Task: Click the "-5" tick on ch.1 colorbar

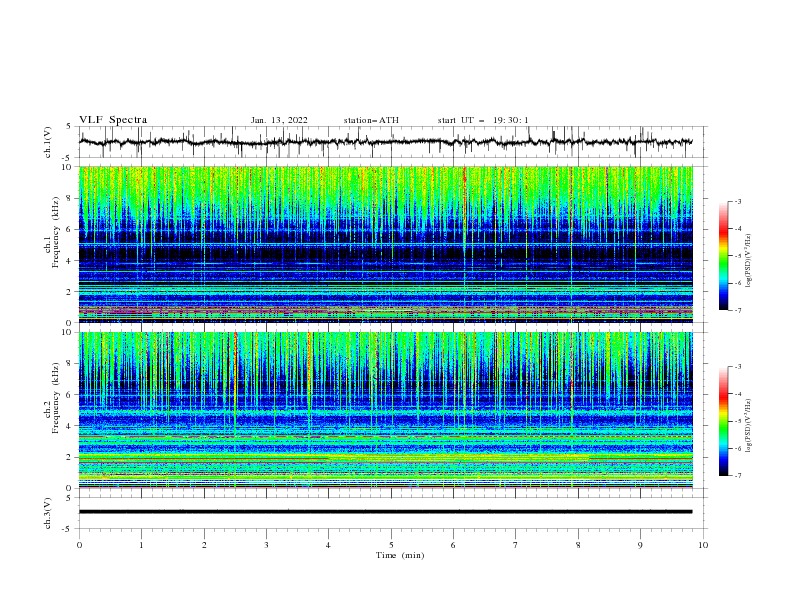Action: coord(737,256)
